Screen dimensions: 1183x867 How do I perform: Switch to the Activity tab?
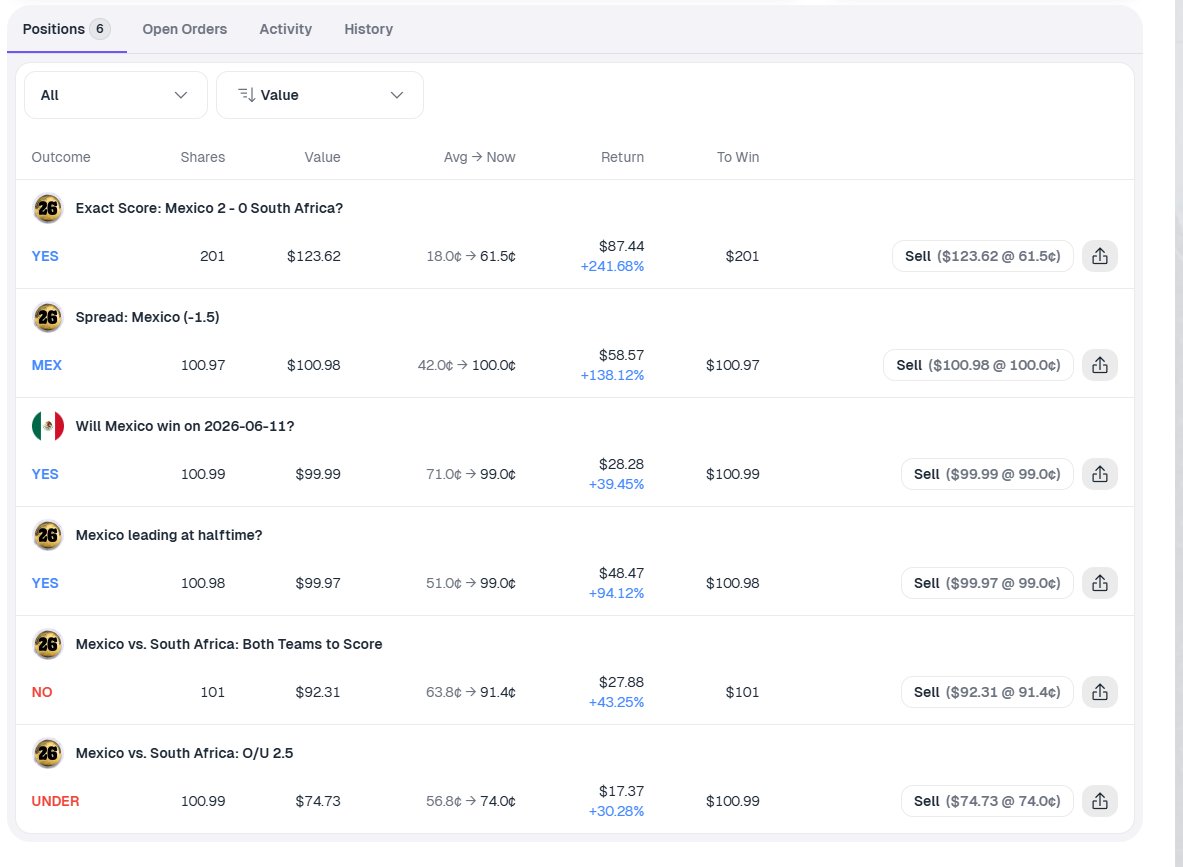(285, 29)
